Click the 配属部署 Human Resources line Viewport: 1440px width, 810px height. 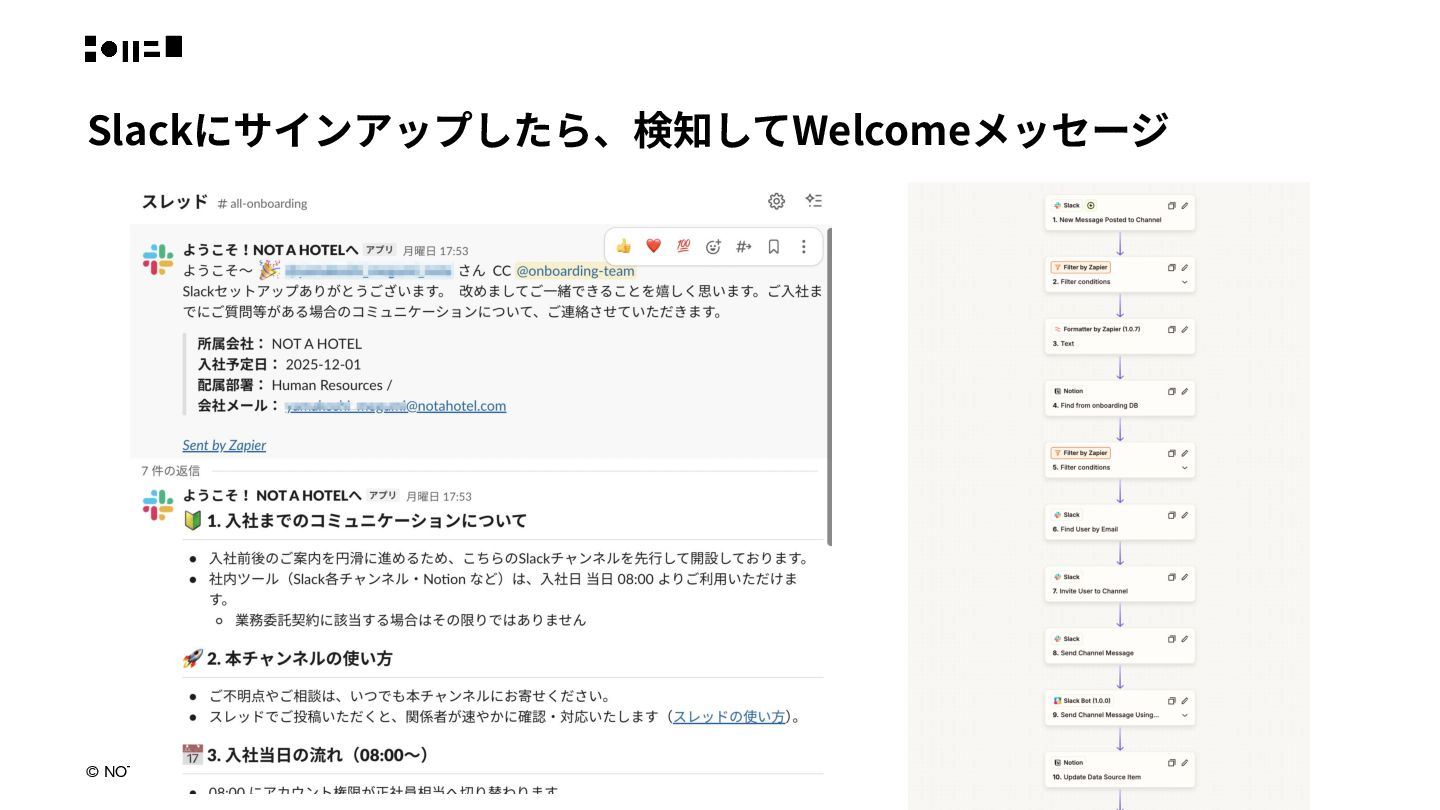pos(295,385)
